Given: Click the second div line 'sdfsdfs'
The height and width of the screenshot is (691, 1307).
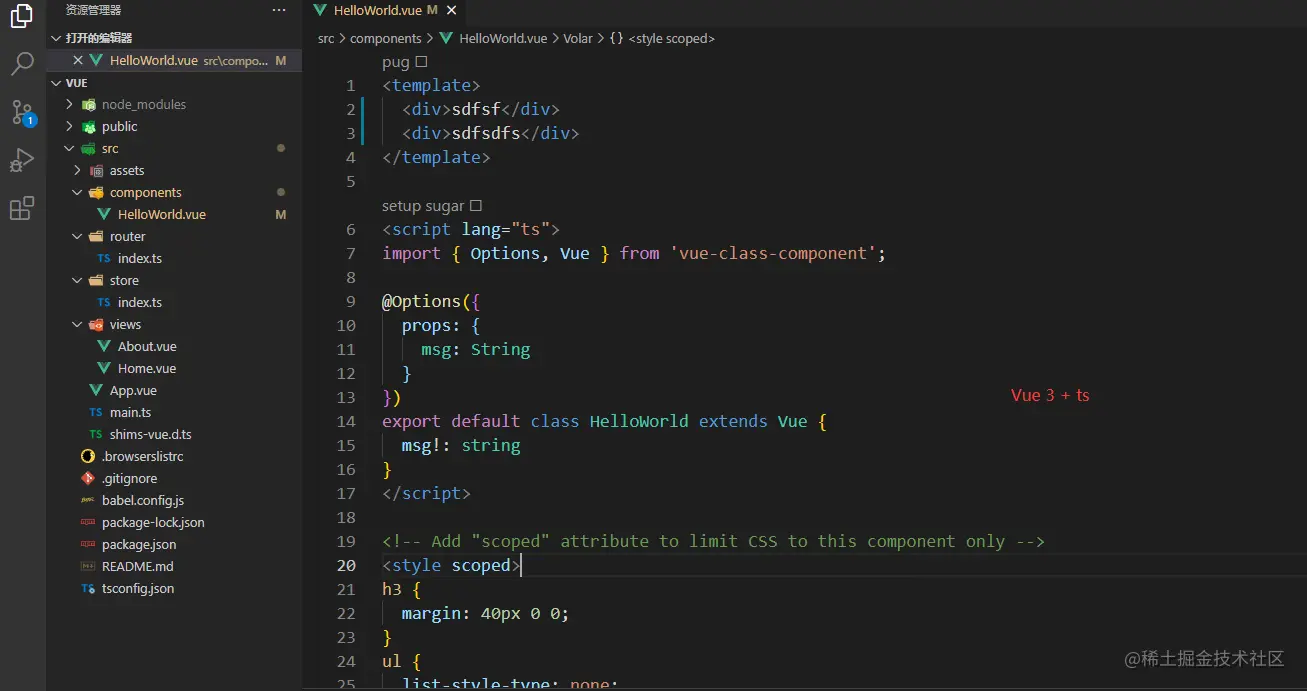Looking at the screenshot, I should pos(491,133).
